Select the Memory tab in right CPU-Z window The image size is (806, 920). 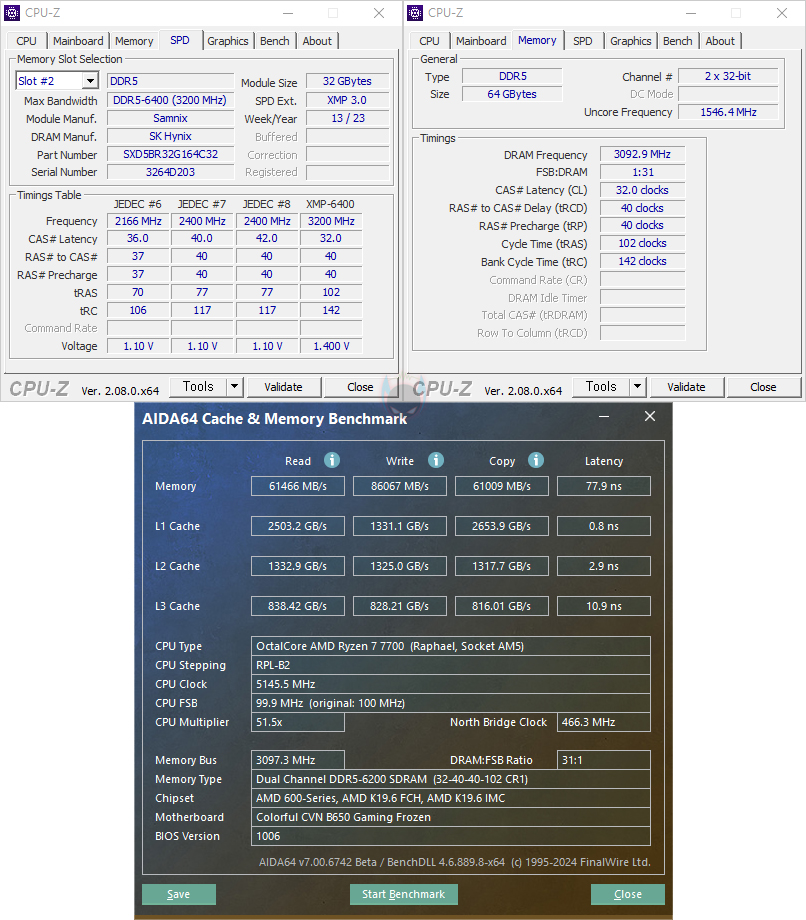[537, 40]
